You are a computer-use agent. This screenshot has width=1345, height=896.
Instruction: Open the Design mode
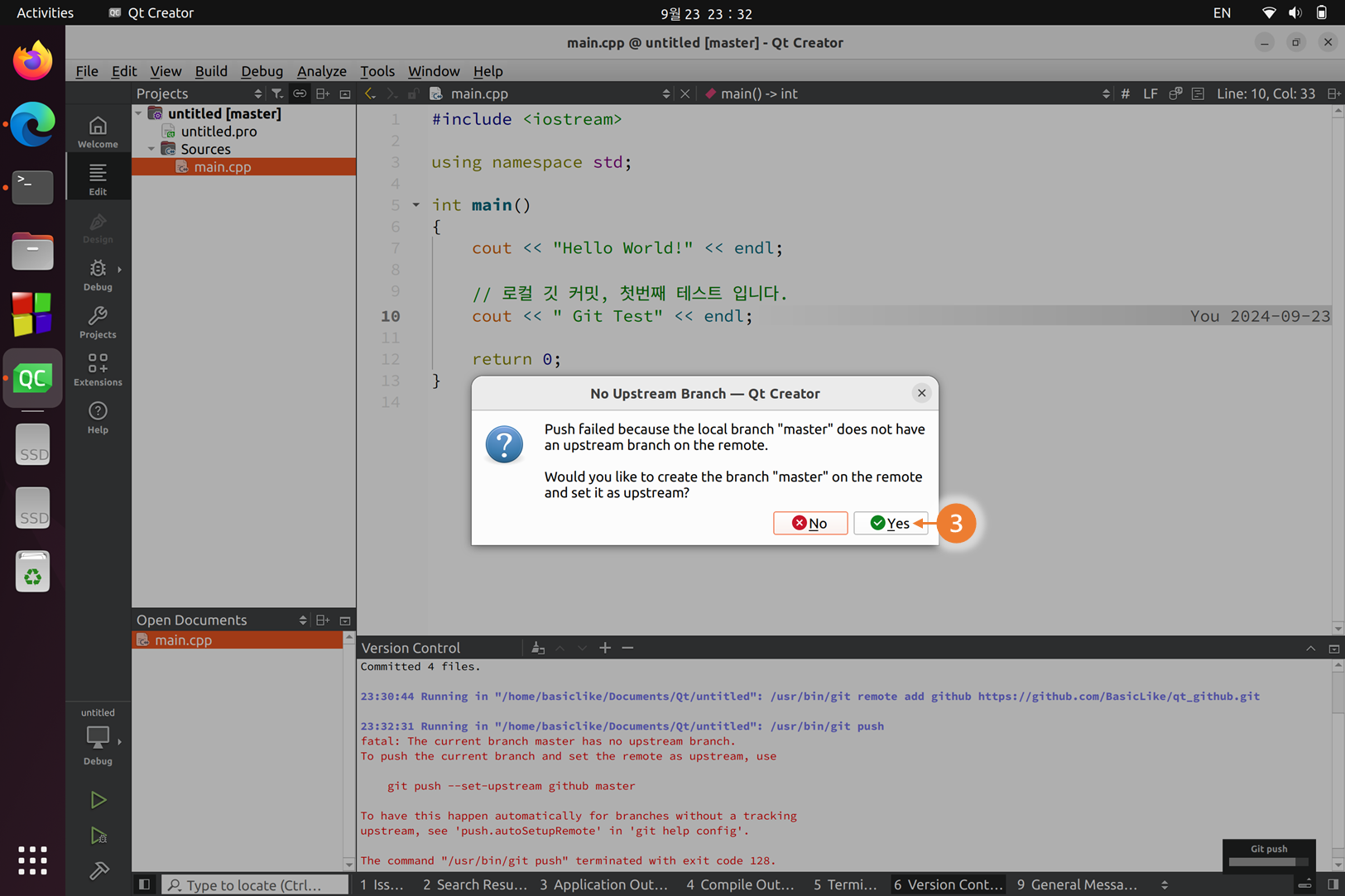98,227
